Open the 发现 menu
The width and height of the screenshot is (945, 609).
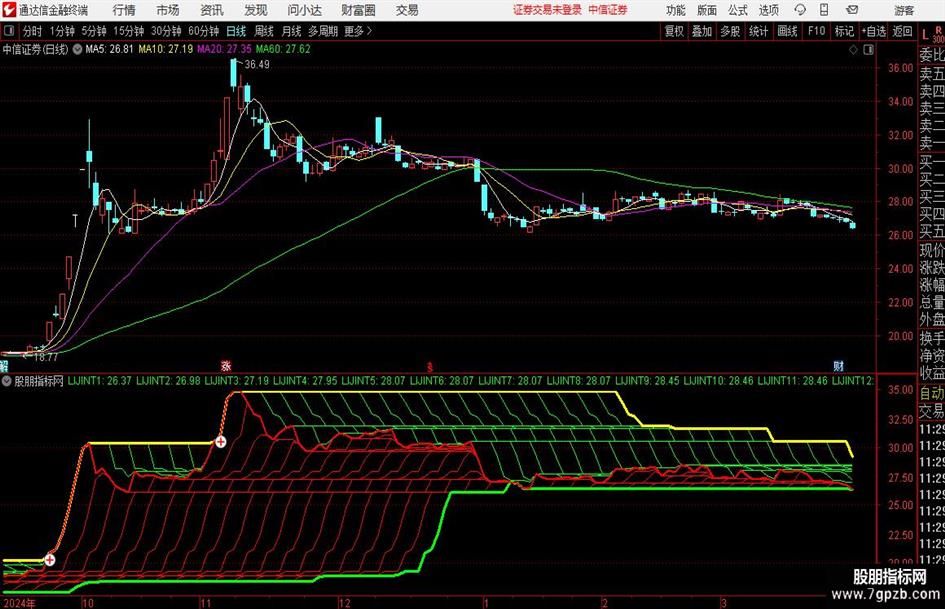tap(256, 10)
